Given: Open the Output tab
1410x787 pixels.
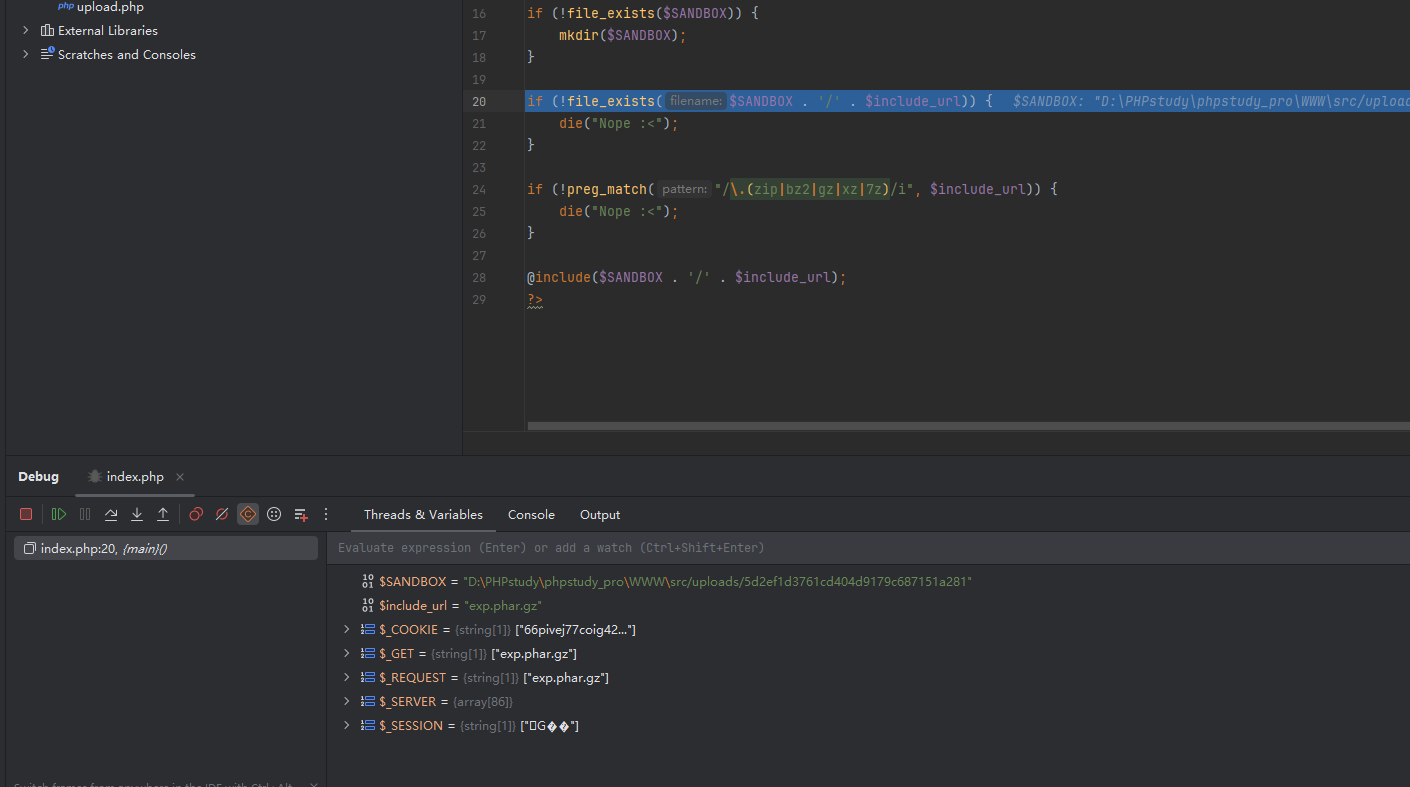Looking at the screenshot, I should click(600, 514).
